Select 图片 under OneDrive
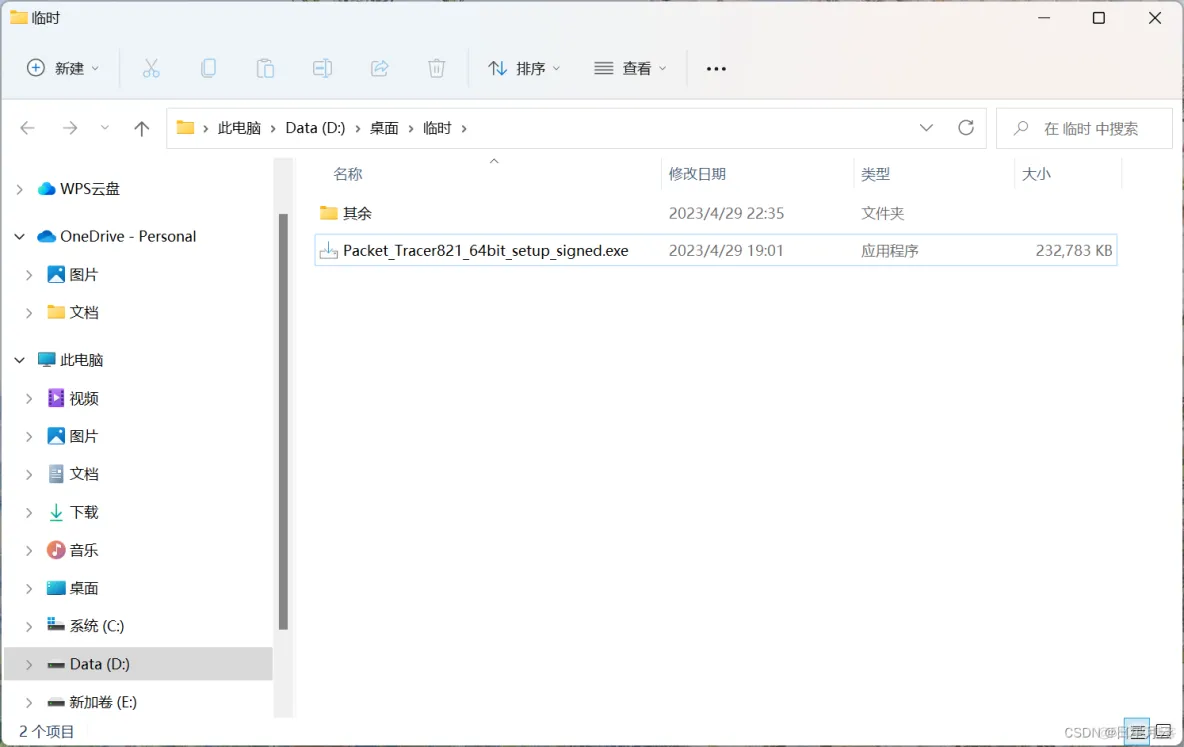 click(84, 274)
